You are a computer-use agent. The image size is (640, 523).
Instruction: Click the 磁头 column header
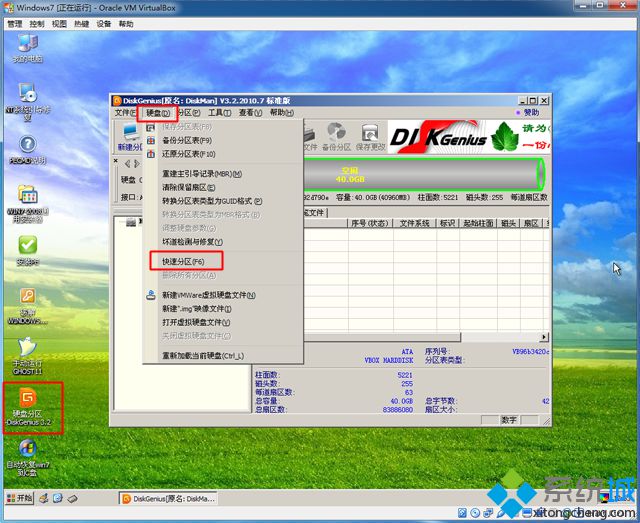click(x=508, y=223)
